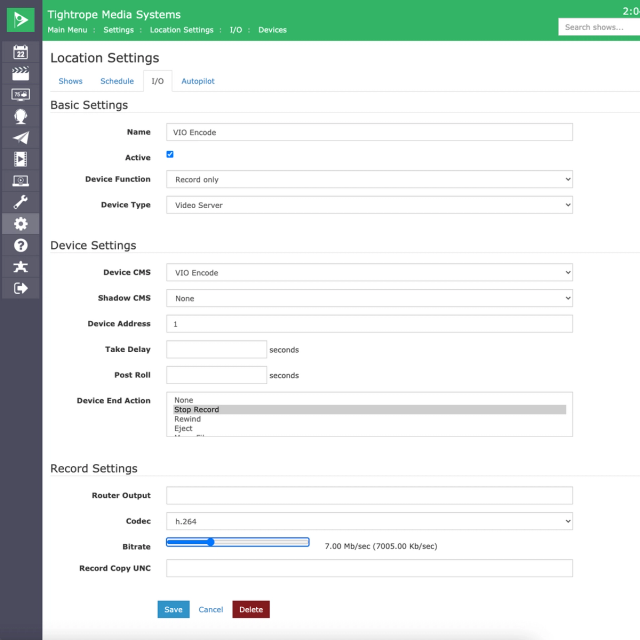Screen dimensions: 640x640
Task: Click the Take Delay seconds field
Action: click(216, 349)
